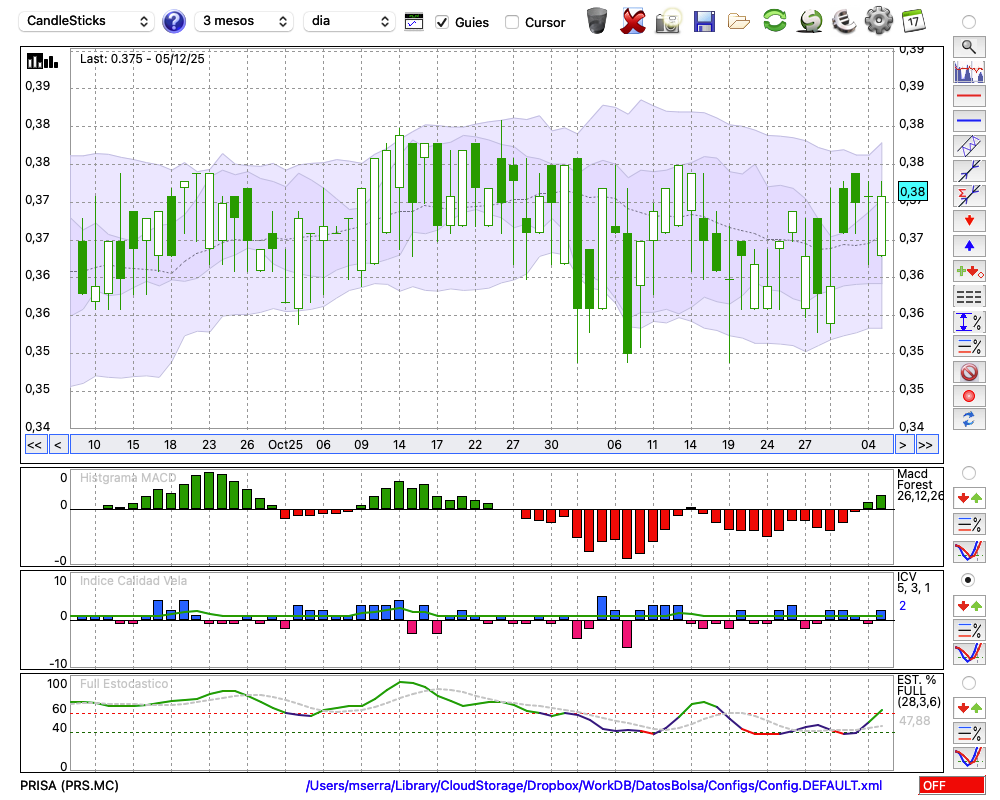Open the folder icon in top toolbar
Screen dimensions: 1000x800
(739, 21)
